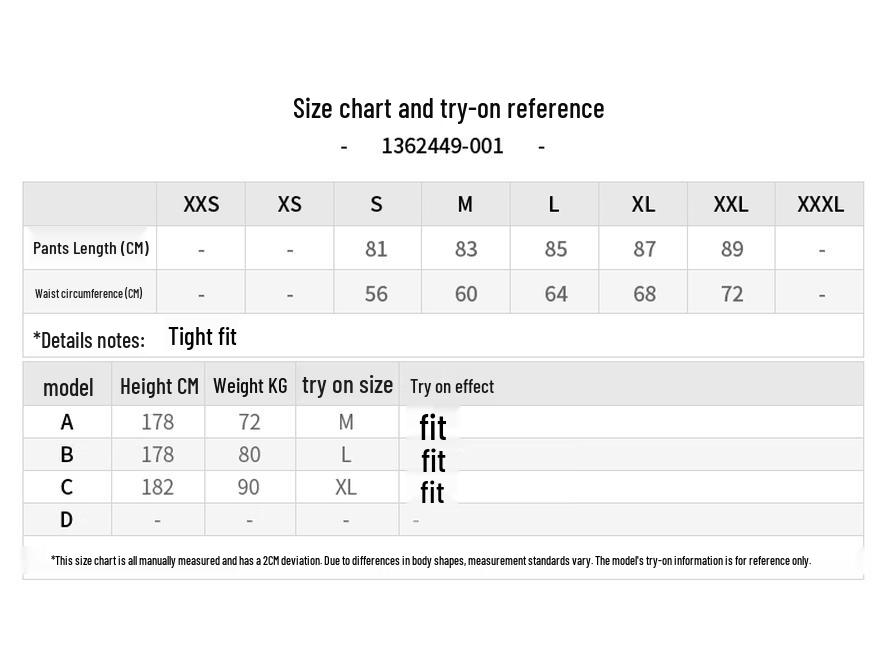Click waist circumference value 72

(x=731, y=294)
